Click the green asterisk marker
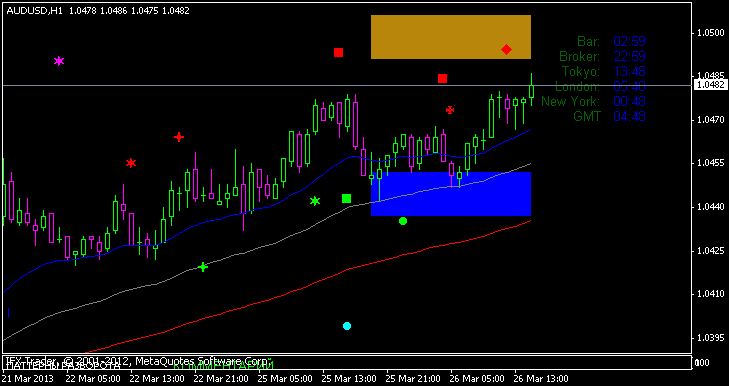Viewport: 729px width, 386px height. 315,201
